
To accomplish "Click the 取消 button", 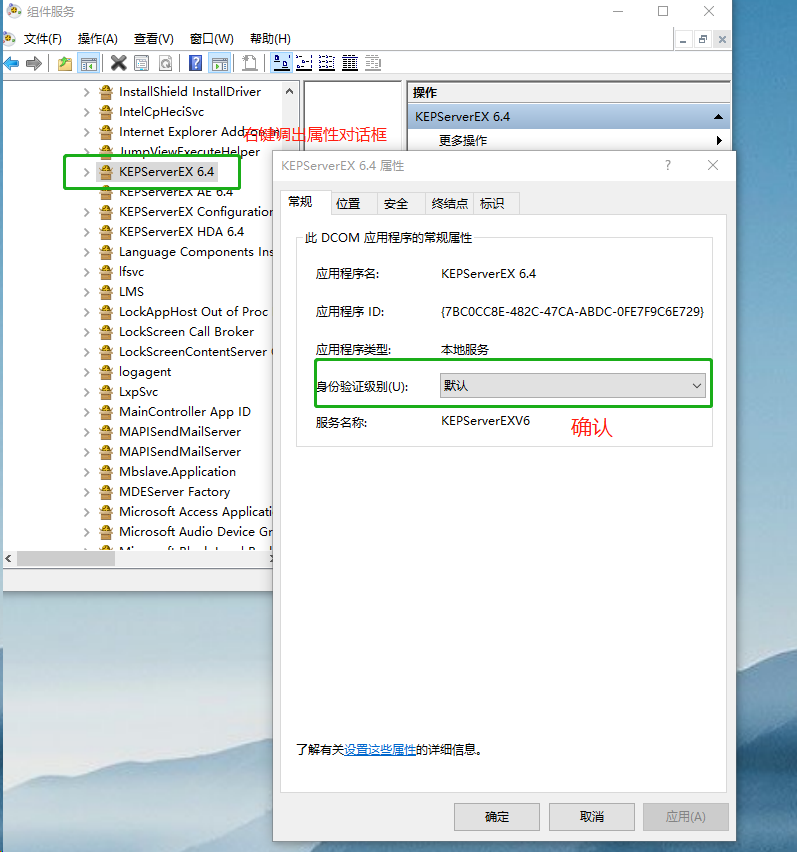I will [592, 817].
